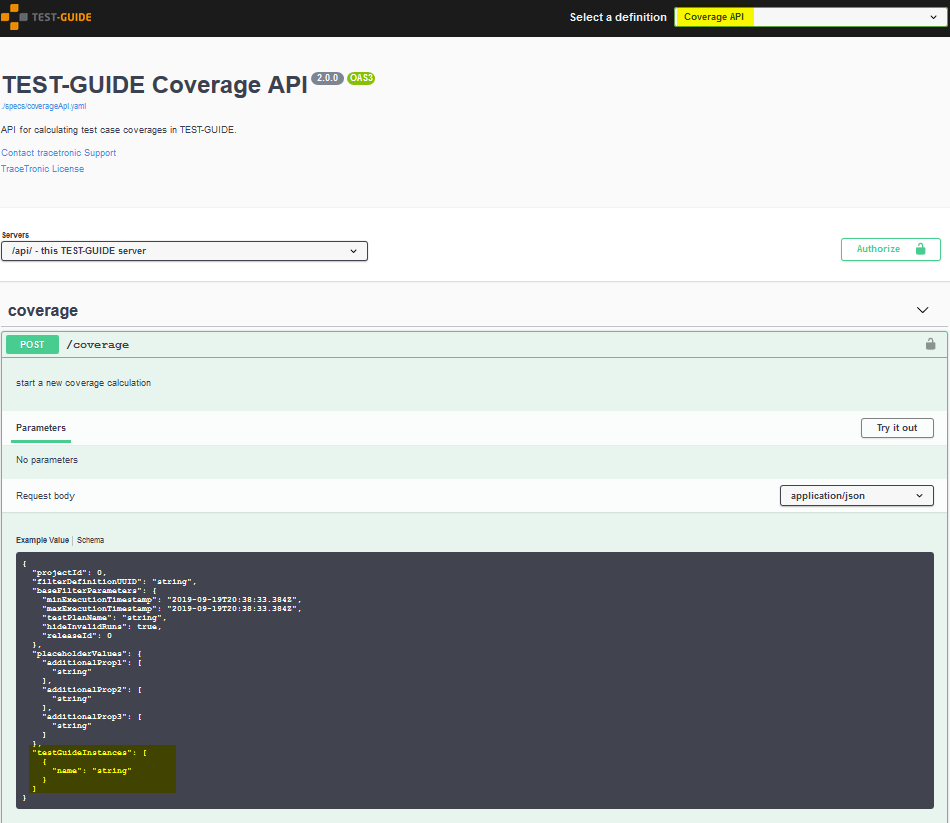950x823 pixels.
Task: Click the green POST method badge
Action: pyautogui.click(x=32, y=343)
